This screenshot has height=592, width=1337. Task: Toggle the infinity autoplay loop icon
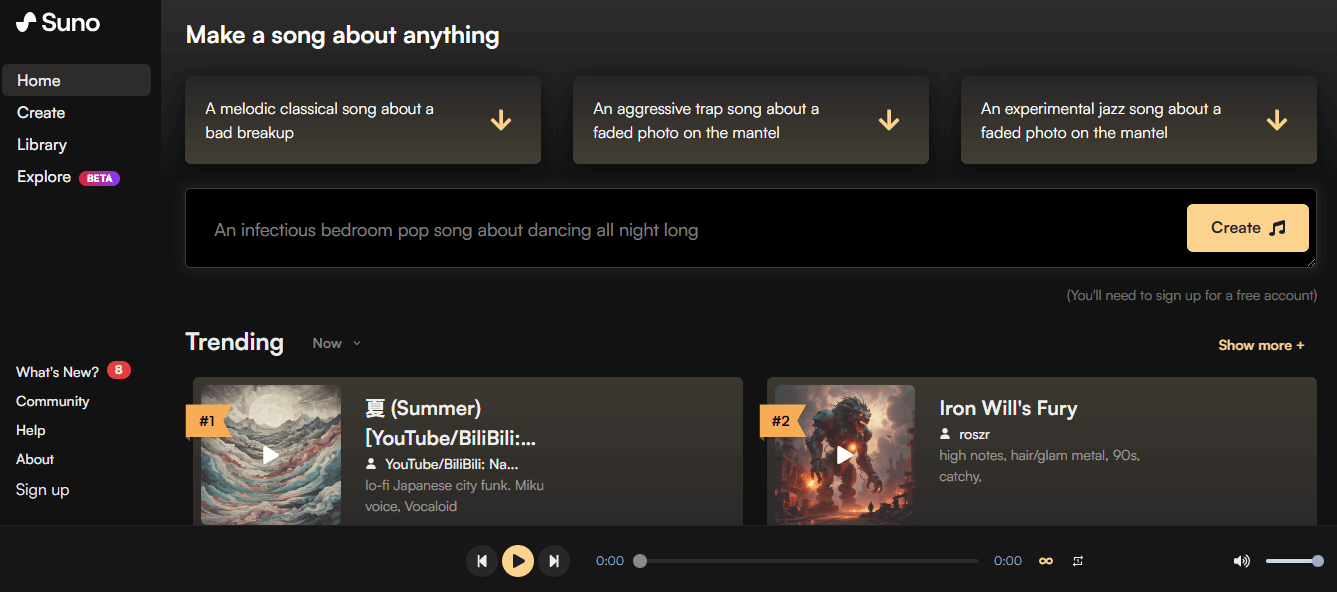coord(1046,561)
